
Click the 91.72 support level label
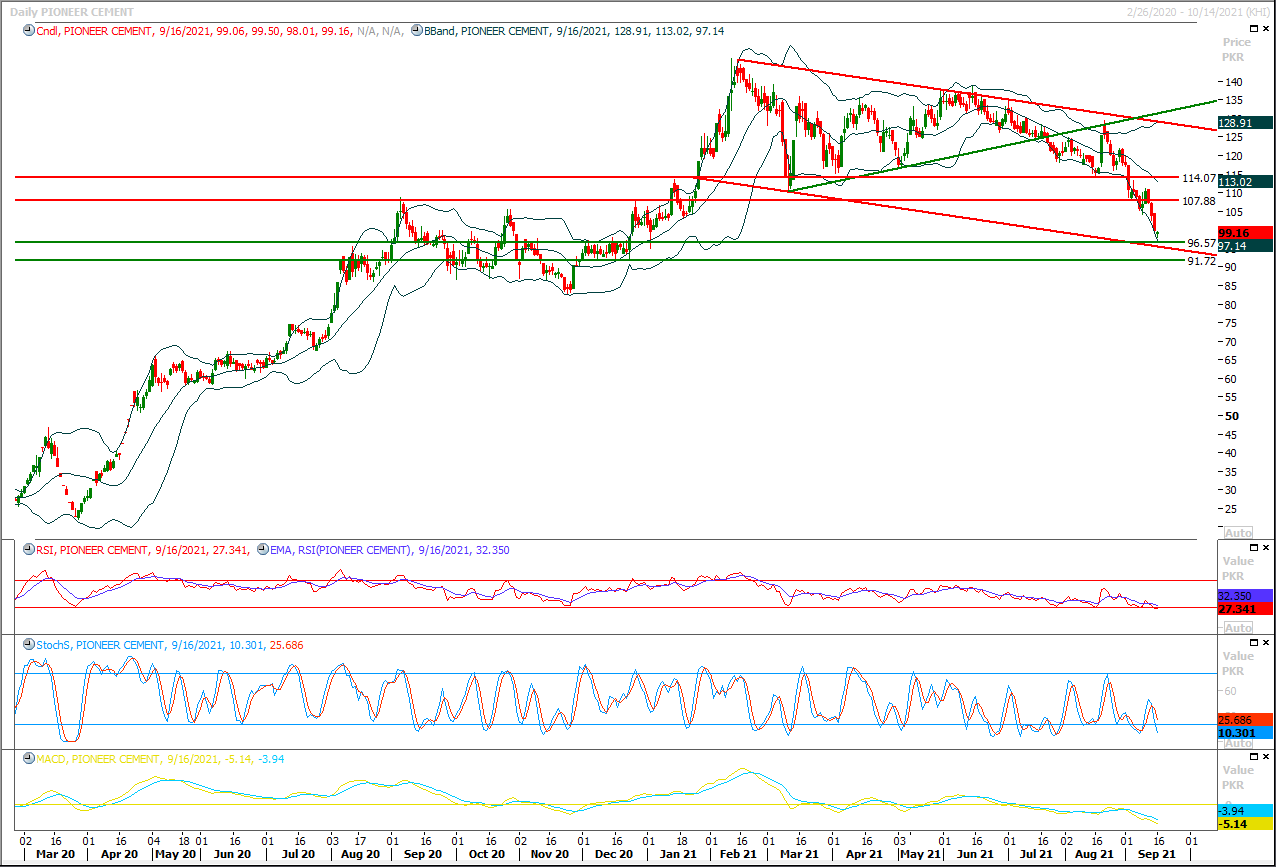(1201, 261)
